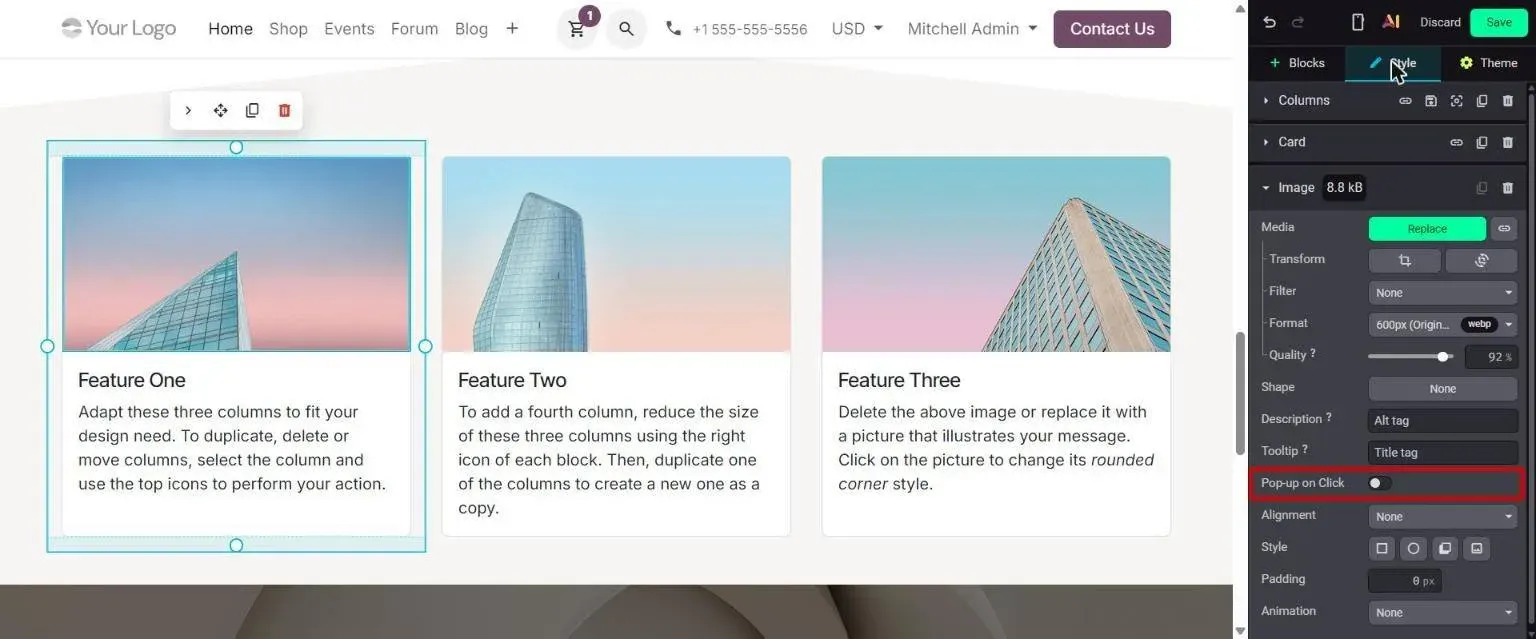Image resolution: width=1536 pixels, height=639 pixels.
Task: Switch to the Theme tab
Action: click(1488, 63)
